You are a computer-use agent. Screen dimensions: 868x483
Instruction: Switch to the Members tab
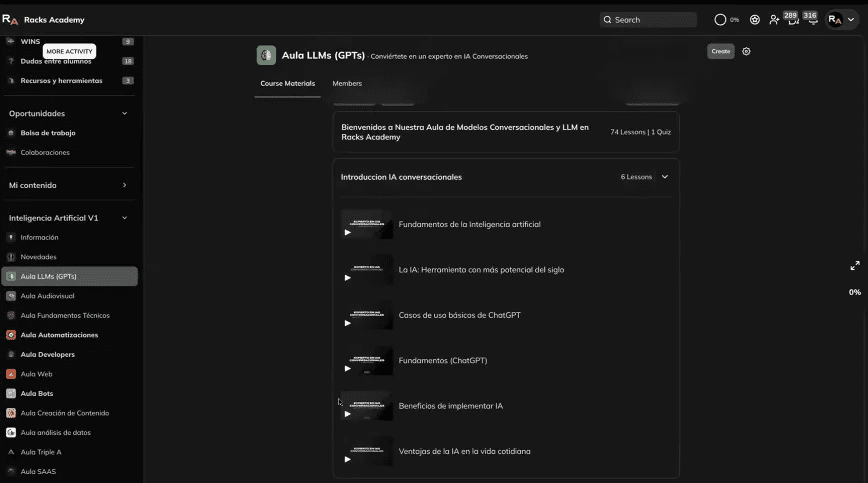[347, 84]
